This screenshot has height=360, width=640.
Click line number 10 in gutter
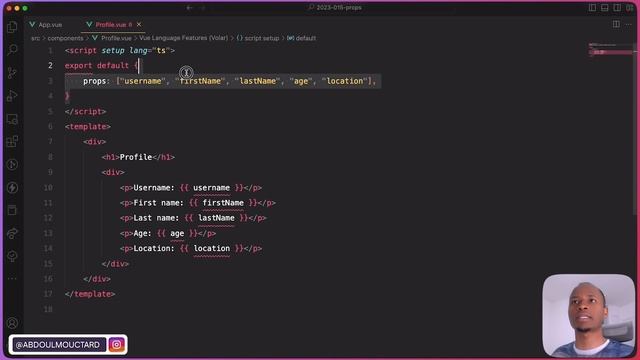point(49,188)
